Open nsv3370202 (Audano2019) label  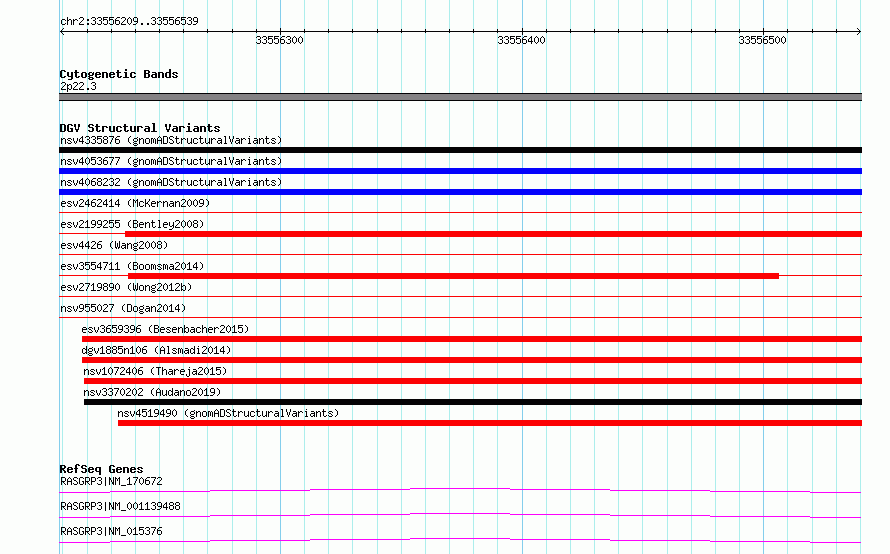(x=152, y=392)
